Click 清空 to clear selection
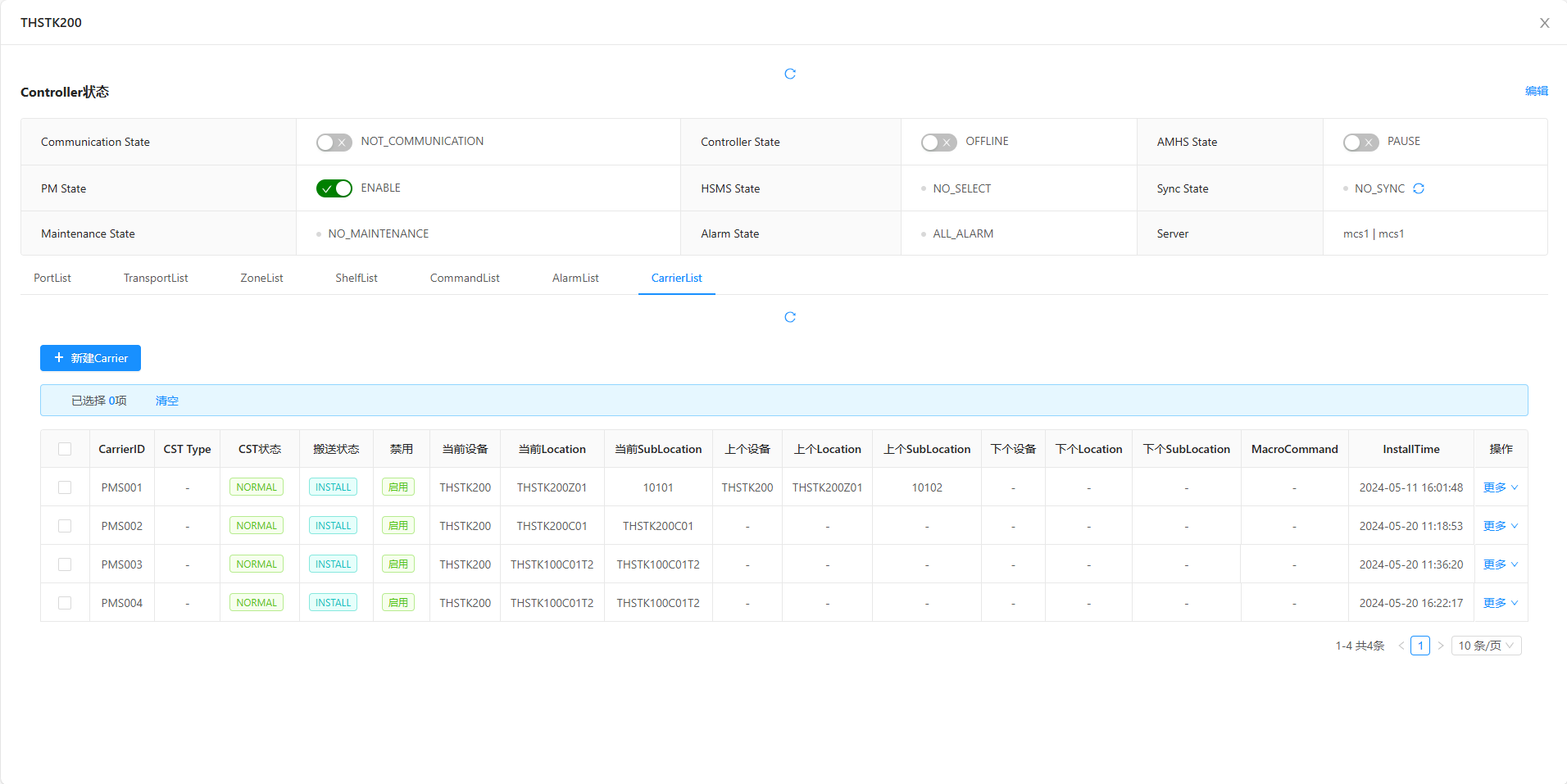 tap(167, 401)
